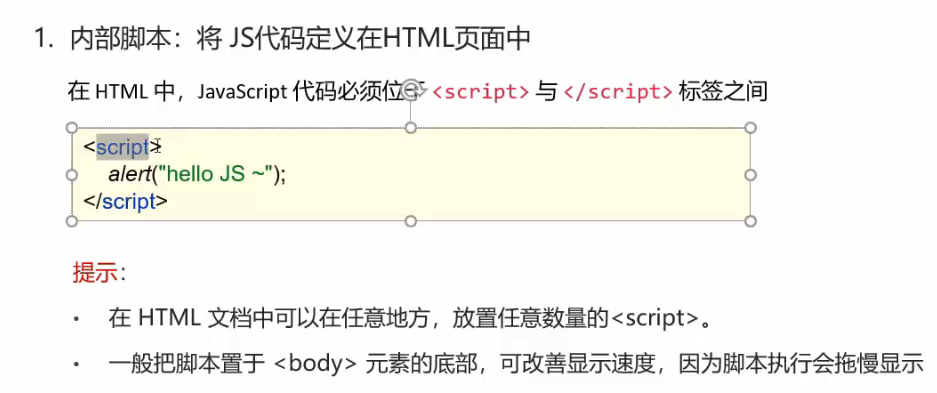Click the top-right resize handle of code box
This screenshot has width=937, height=393.
click(751, 128)
